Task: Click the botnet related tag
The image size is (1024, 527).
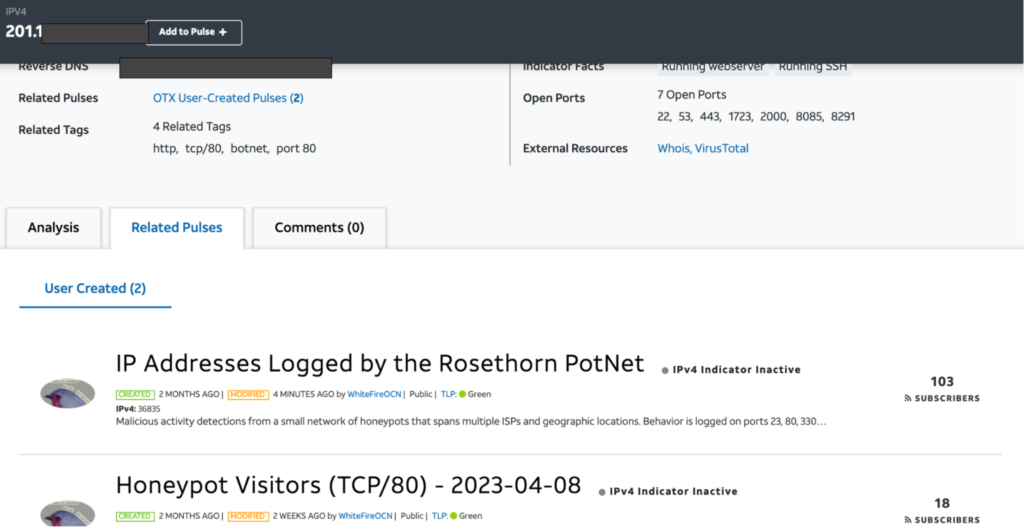Action: click(x=249, y=148)
